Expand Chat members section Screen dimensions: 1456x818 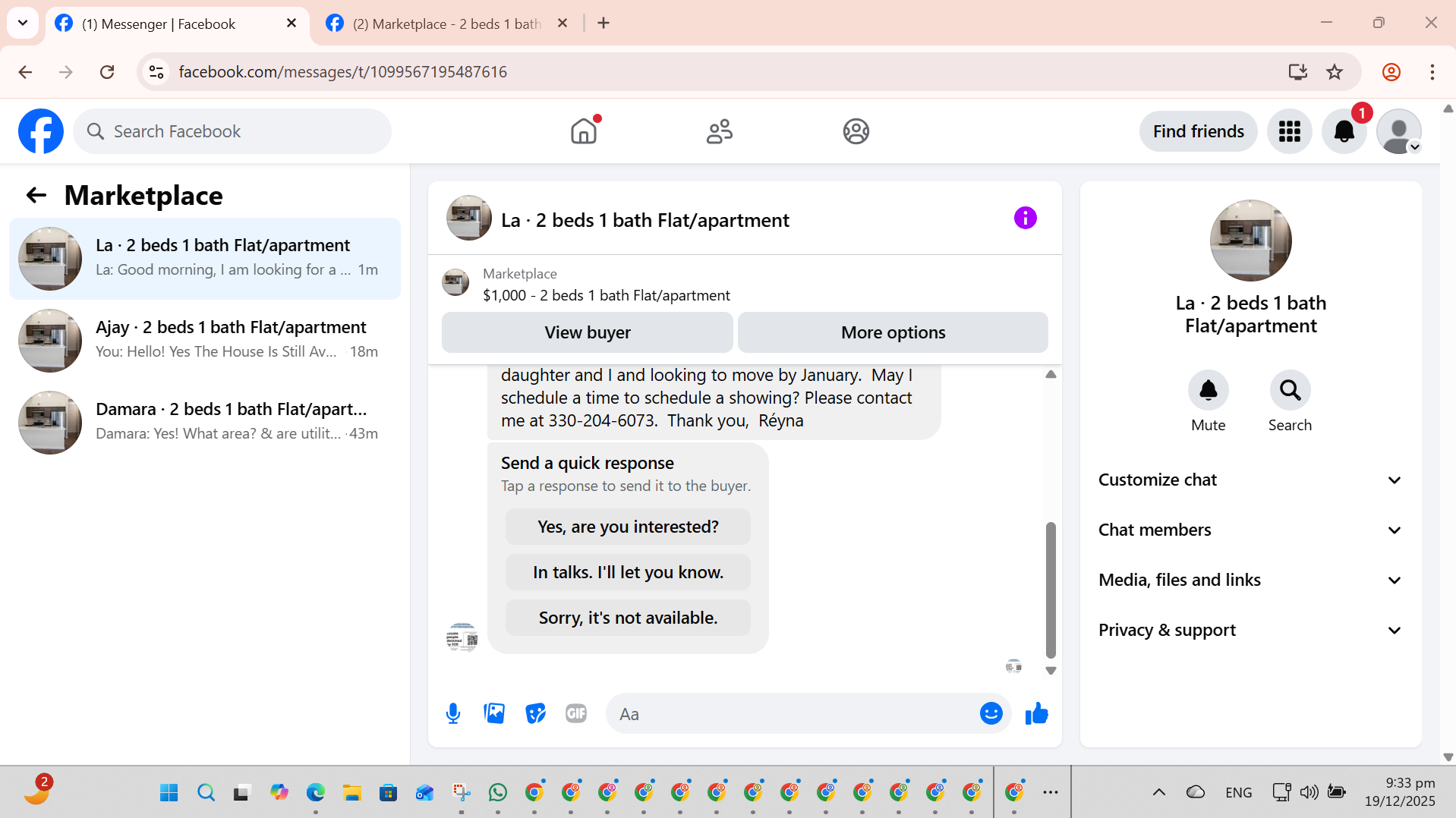pos(1250,530)
